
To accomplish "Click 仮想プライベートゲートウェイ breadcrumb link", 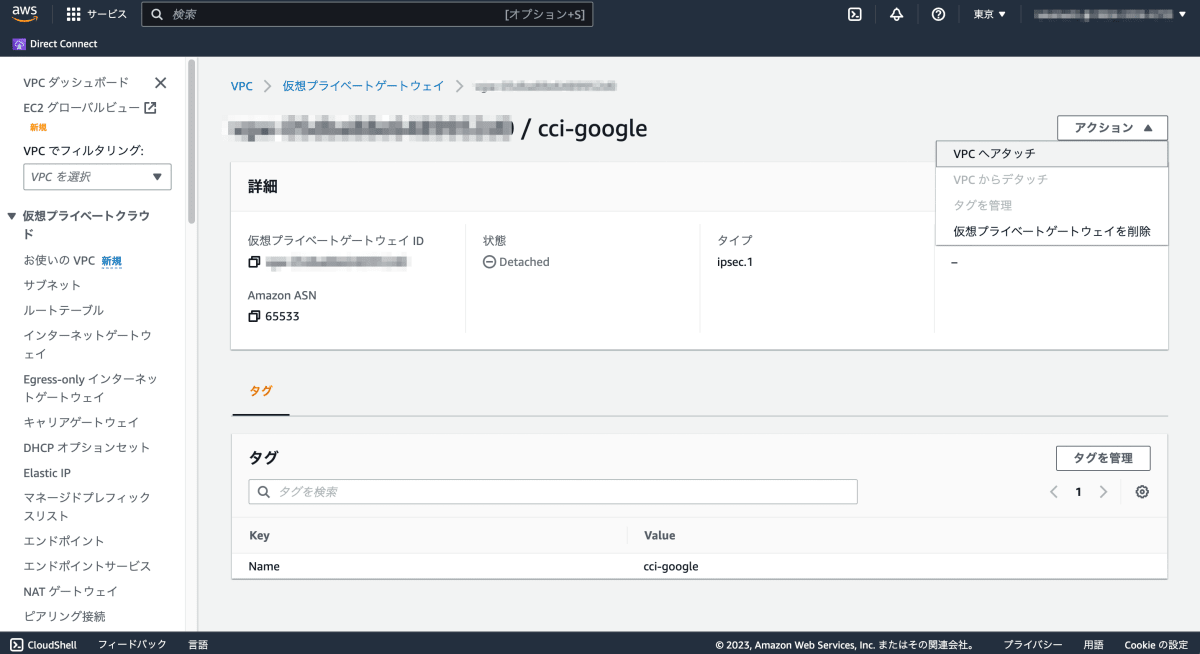I will (363, 86).
